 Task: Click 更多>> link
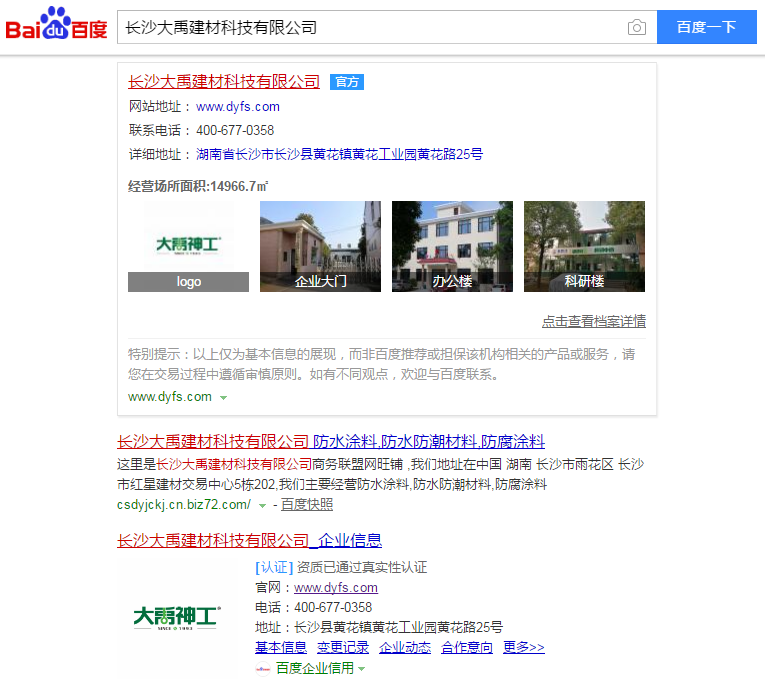[x=523, y=647]
